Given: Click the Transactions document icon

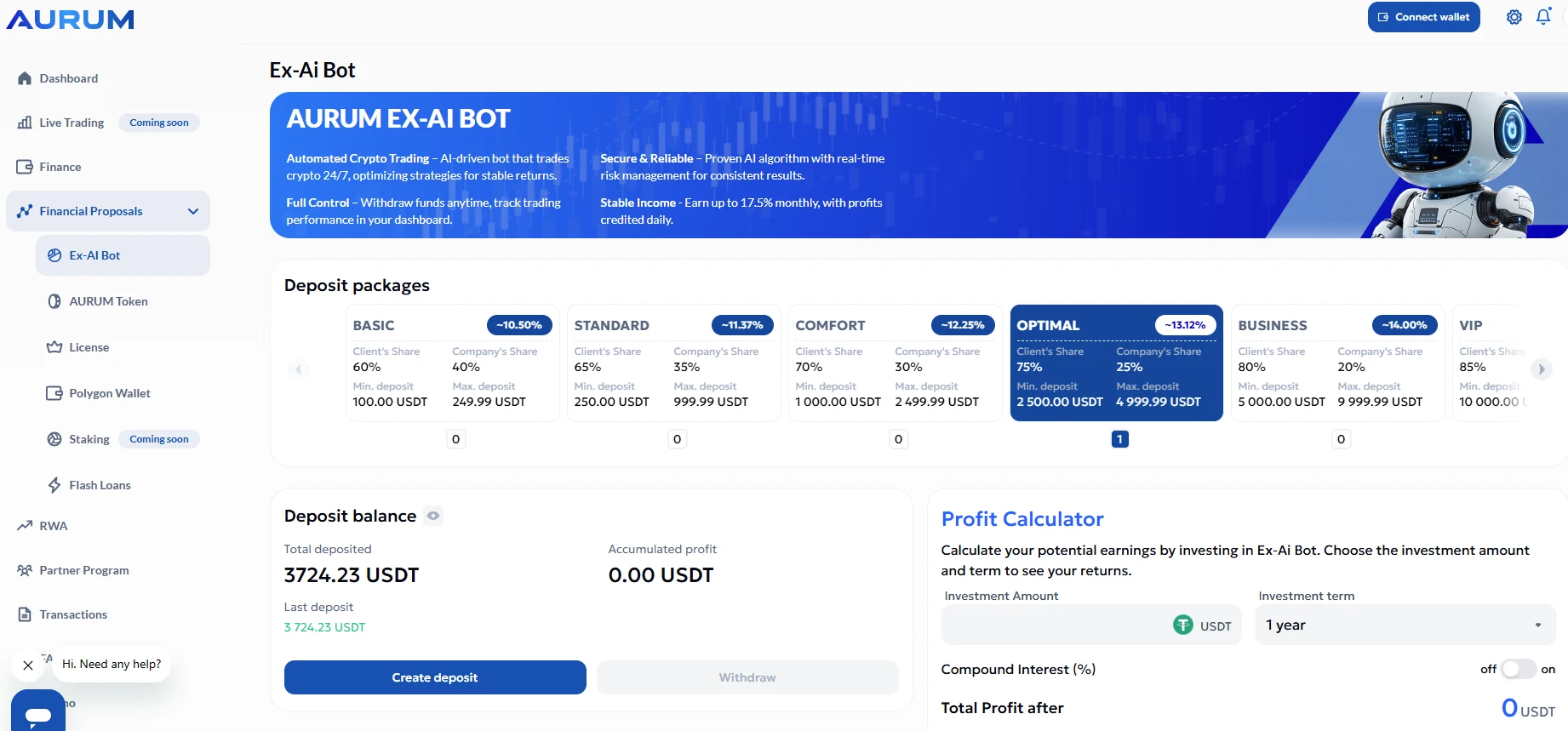Looking at the screenshot, I should tap(25, 614).
